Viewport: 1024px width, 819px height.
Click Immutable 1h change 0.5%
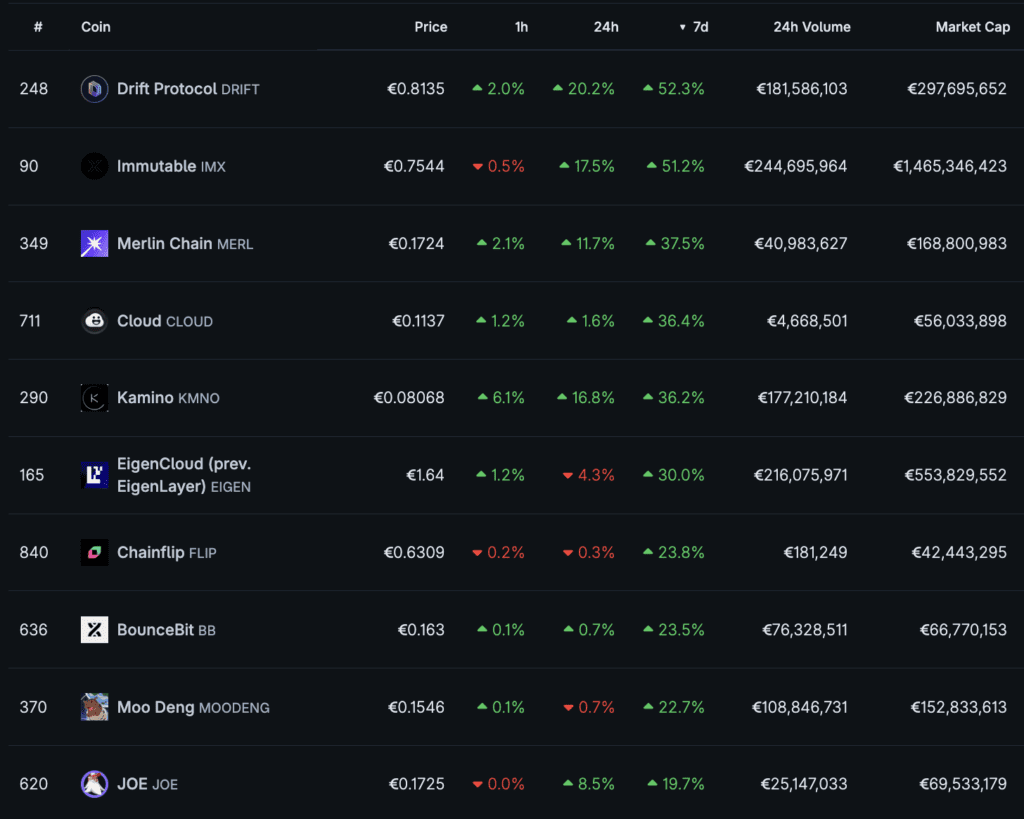(498, 166)
